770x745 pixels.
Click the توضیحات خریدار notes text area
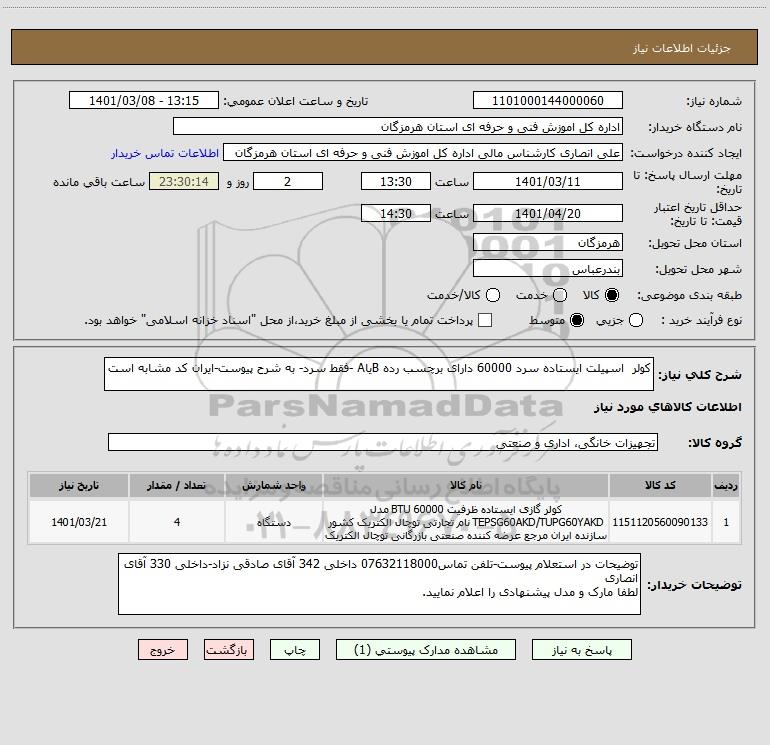click(x=380, y=584)
